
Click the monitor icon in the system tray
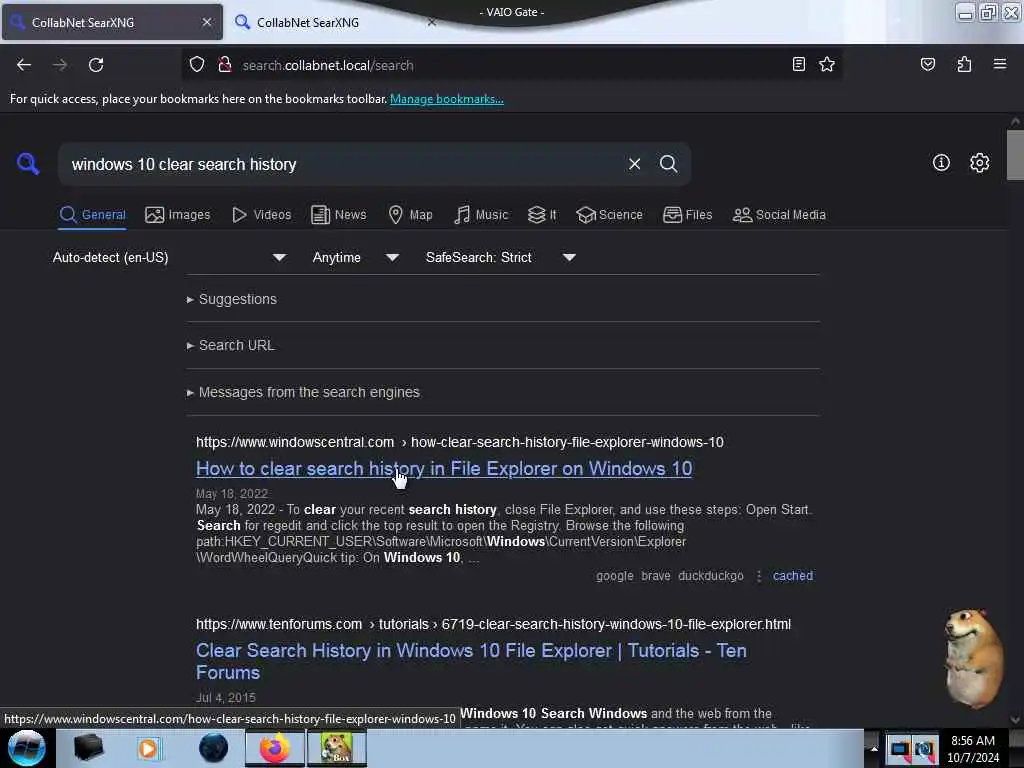click(x=899, y=749)
